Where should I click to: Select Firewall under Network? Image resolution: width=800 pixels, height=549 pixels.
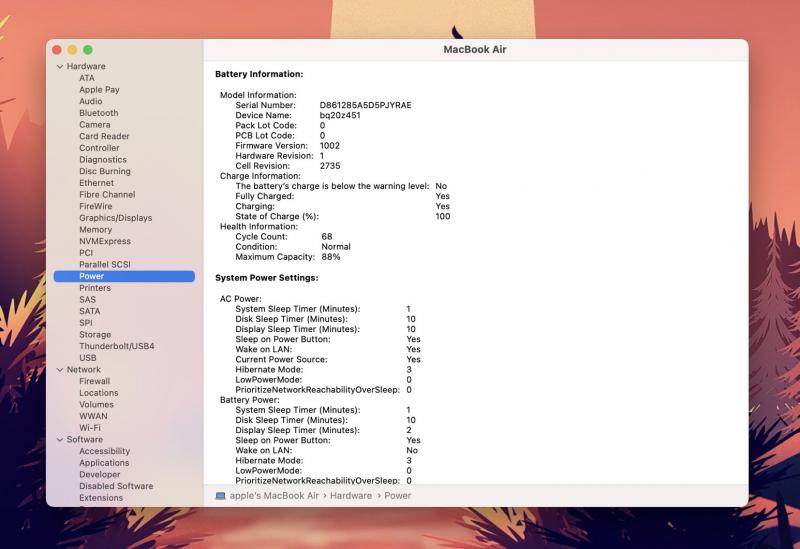pos(94,381)
